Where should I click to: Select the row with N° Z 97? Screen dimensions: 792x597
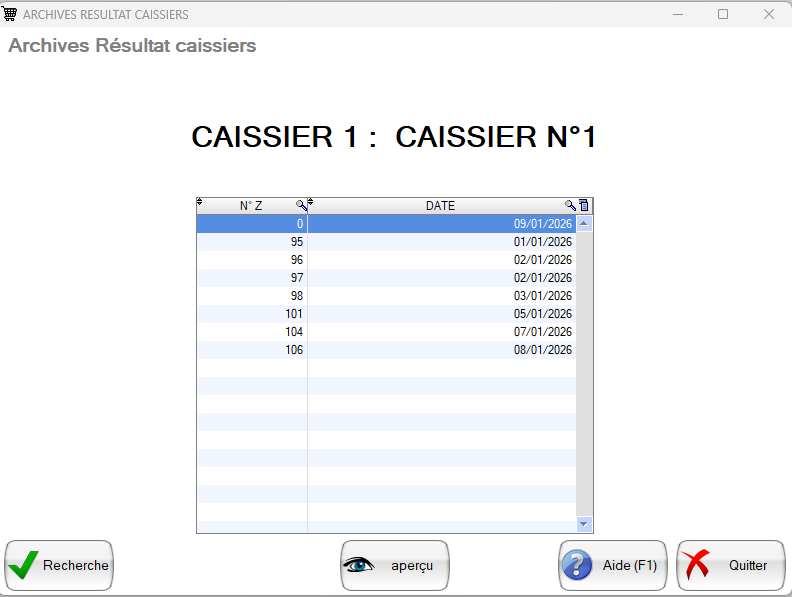pos(386,278)
